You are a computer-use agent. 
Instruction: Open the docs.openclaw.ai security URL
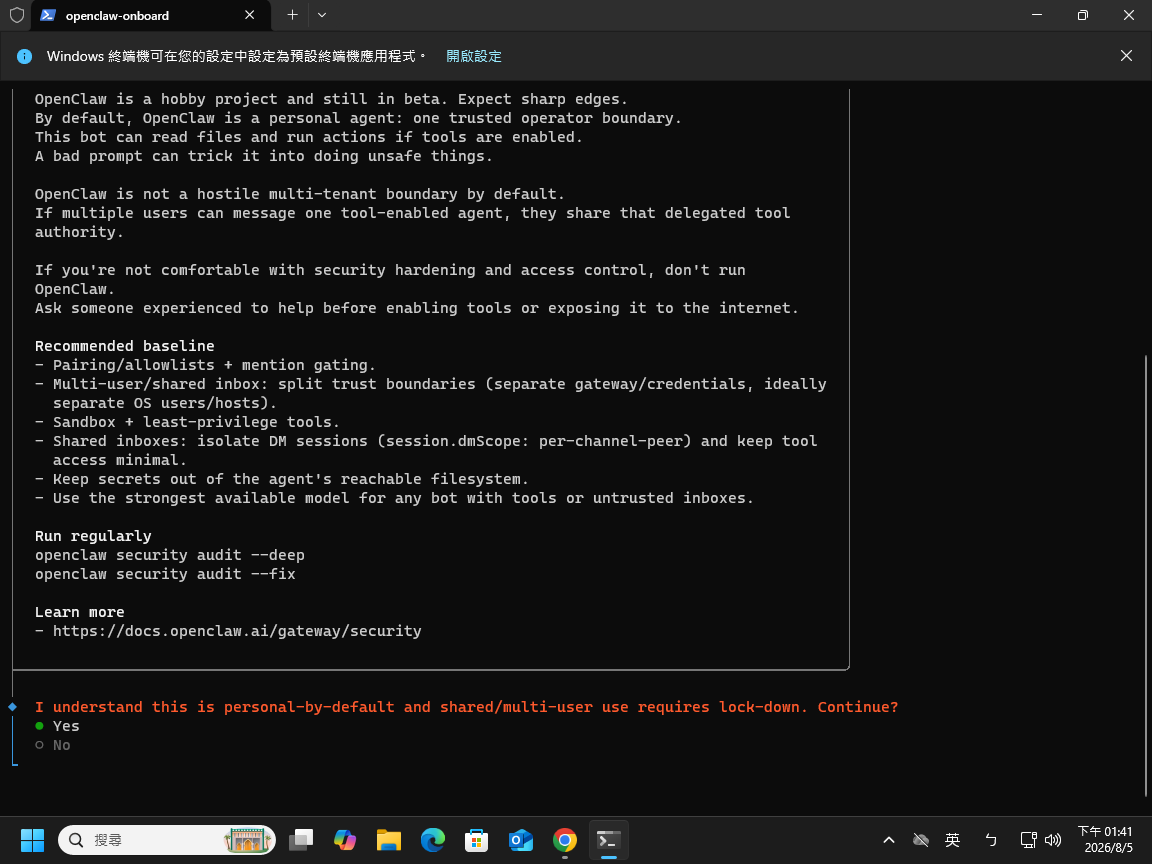pyautogui.click(x=237, y=631)
